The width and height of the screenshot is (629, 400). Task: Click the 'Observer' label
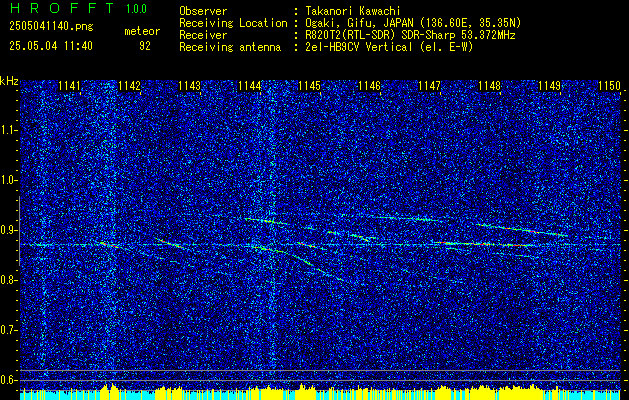203,11
